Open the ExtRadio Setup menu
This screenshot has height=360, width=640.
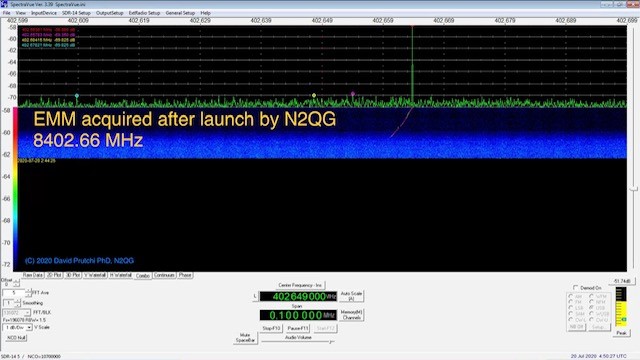(144, 13)
